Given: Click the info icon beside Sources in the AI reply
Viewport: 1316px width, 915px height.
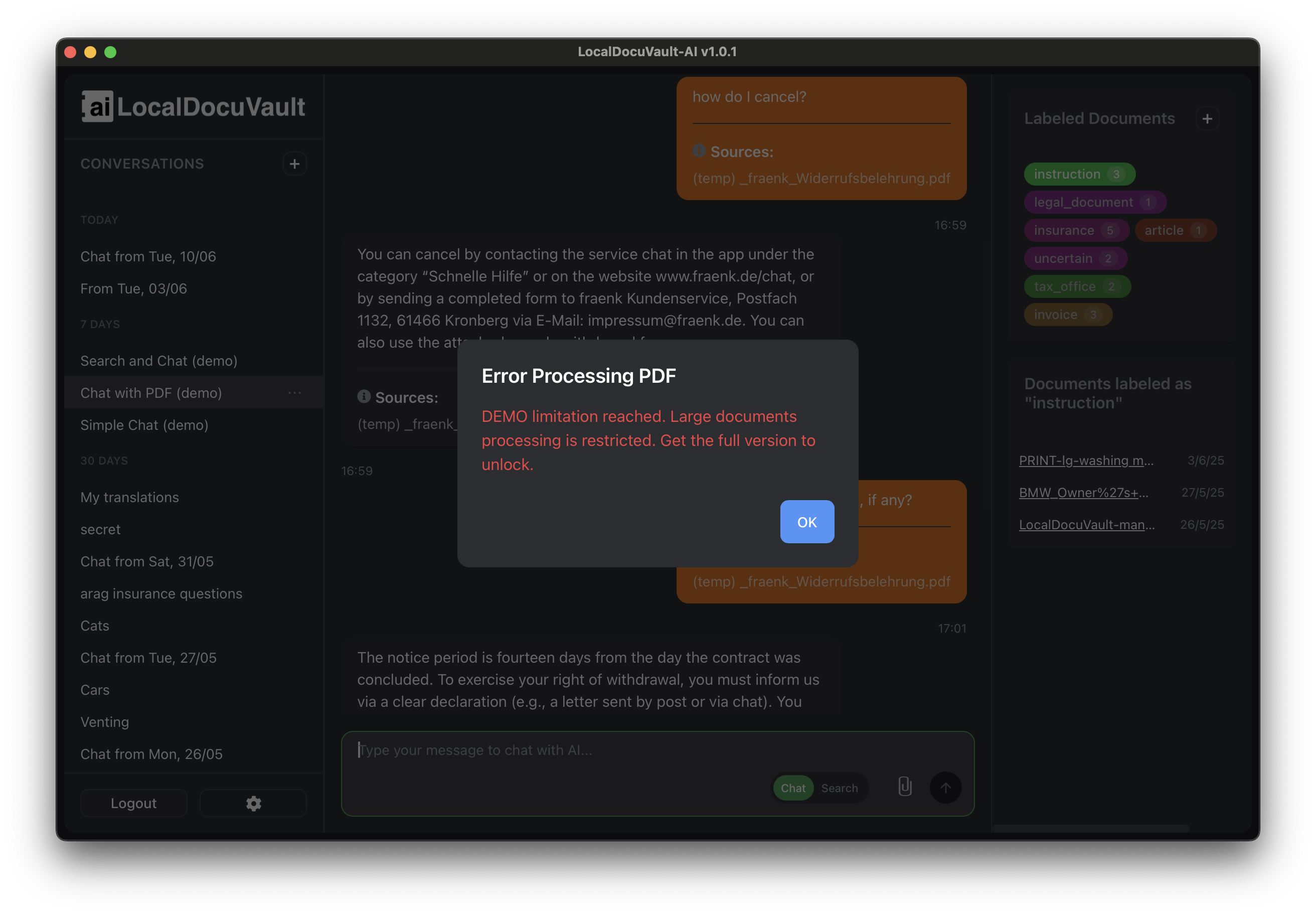Looking at the screenshot, I should point(364,396).
